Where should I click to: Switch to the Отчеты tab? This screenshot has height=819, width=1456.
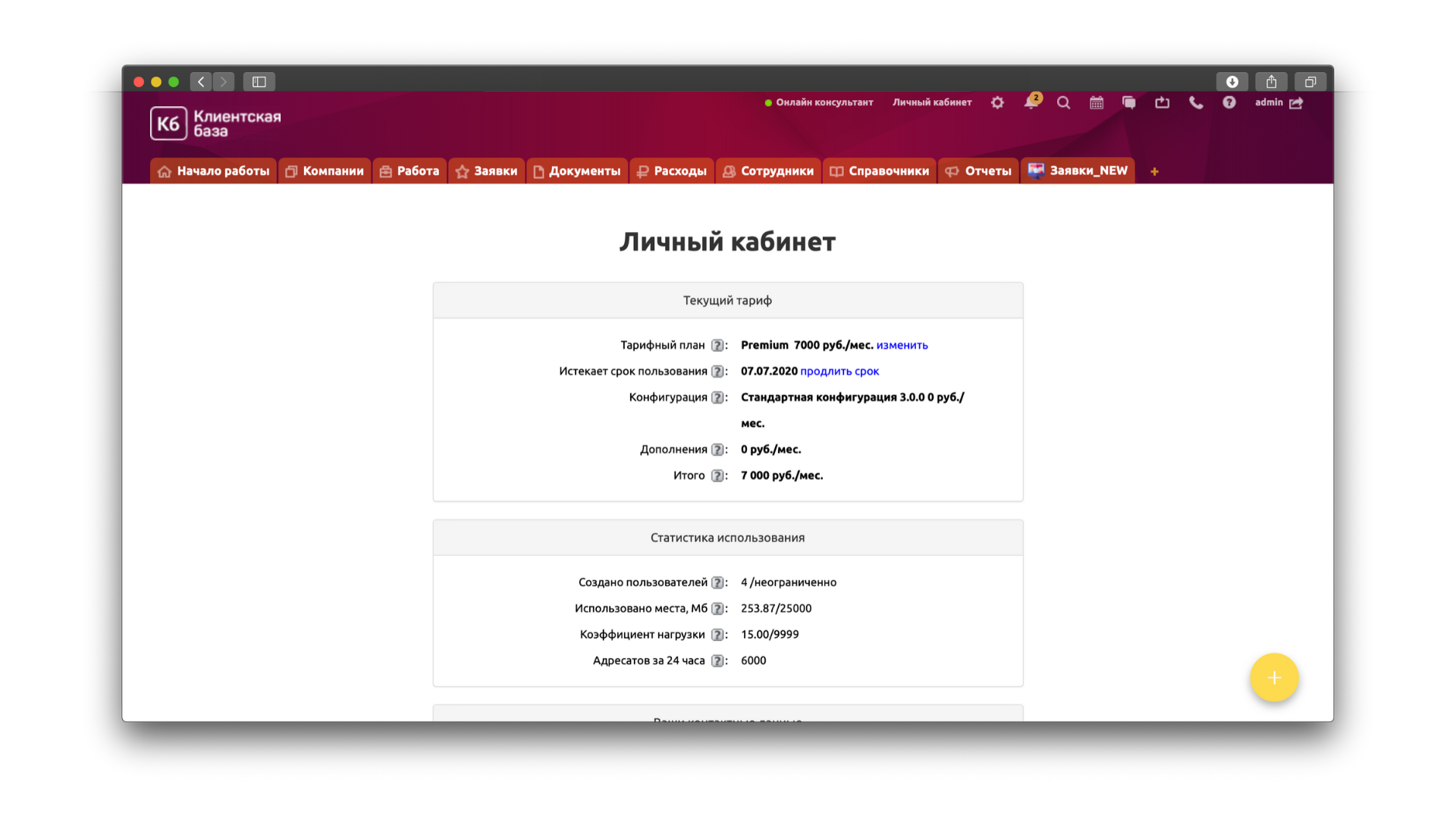978,171
